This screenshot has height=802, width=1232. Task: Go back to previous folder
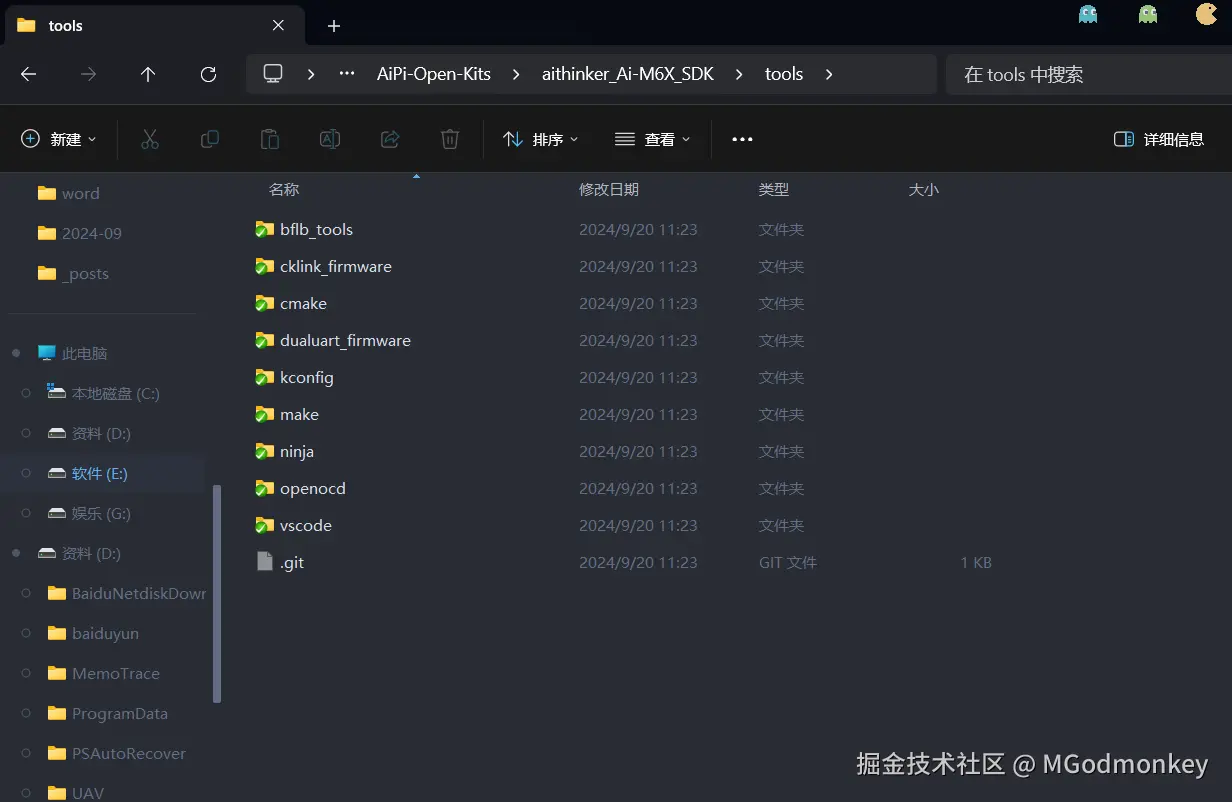pos(28,74)
